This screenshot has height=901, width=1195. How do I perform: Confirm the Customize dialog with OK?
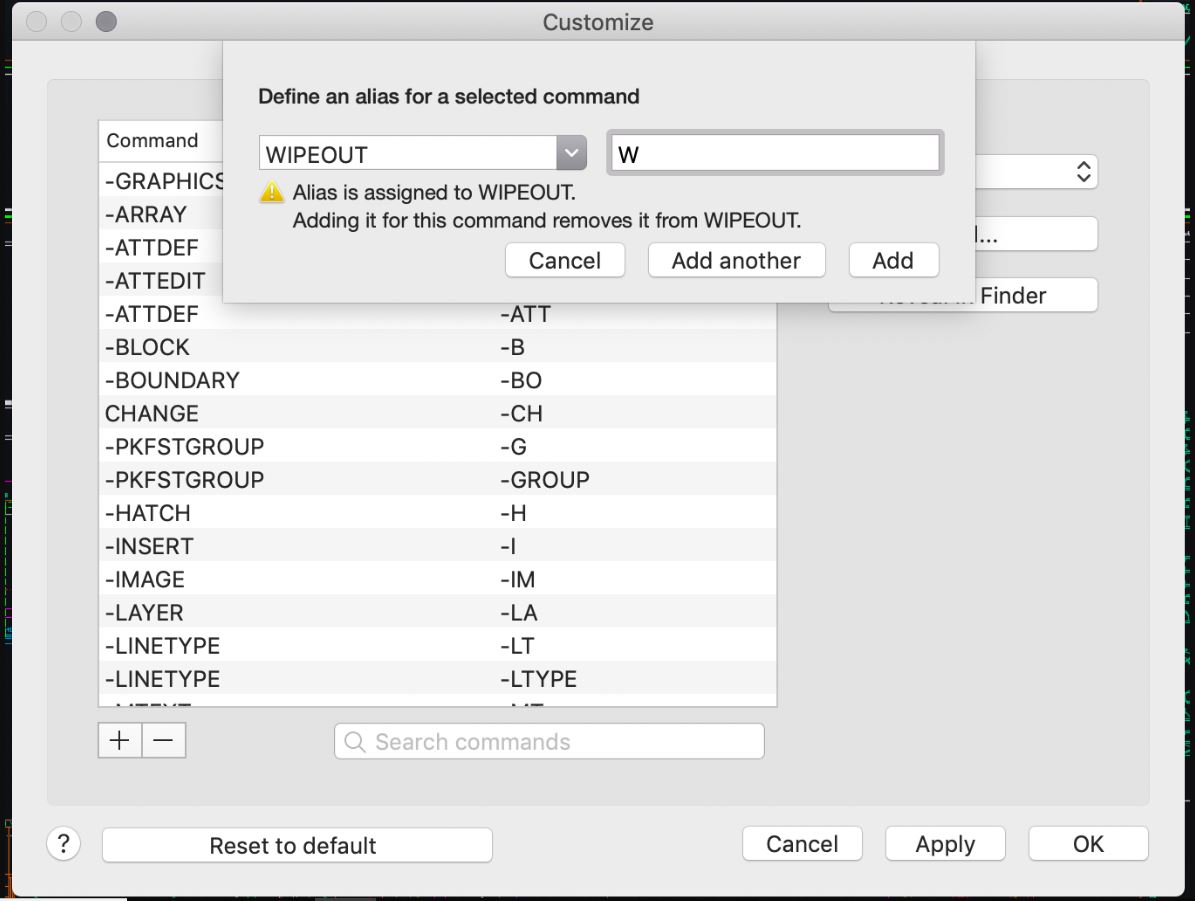pos(1088,844)
